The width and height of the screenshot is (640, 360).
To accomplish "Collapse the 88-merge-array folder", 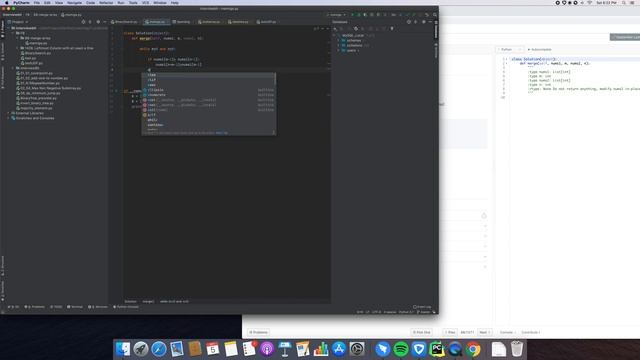I will (18, 38).
